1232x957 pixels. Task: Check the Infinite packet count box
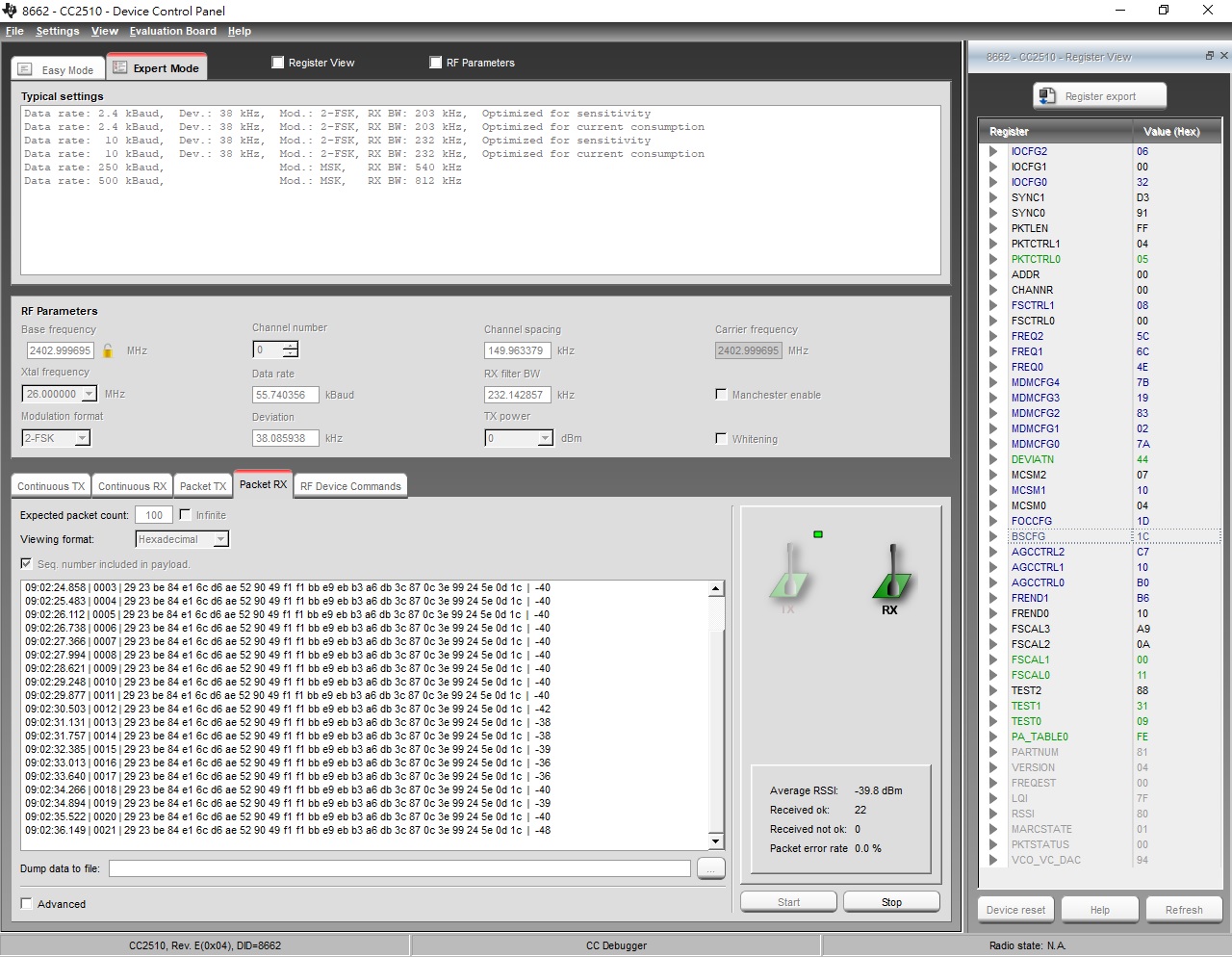tap(185, 515)
